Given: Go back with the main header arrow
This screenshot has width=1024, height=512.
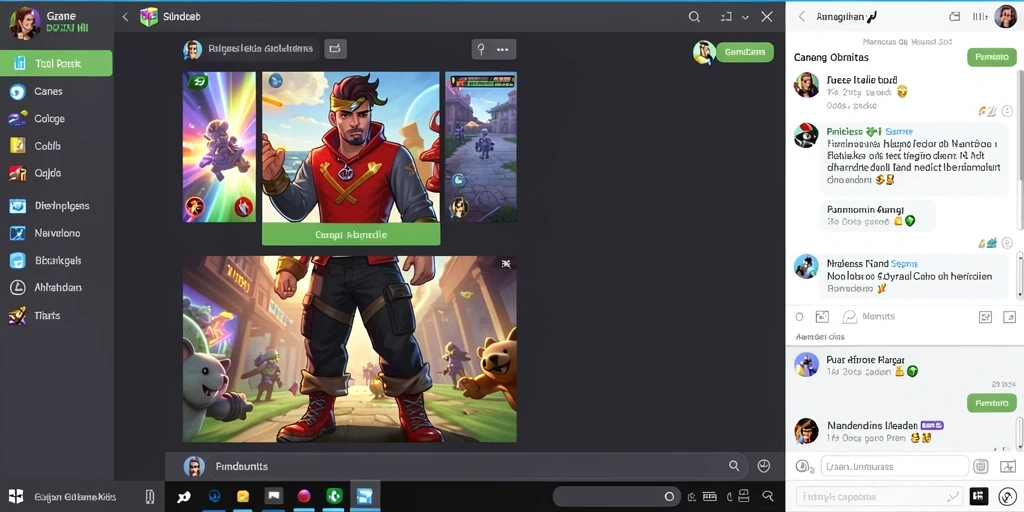Looking at the screenshot, I should [125, 17].
